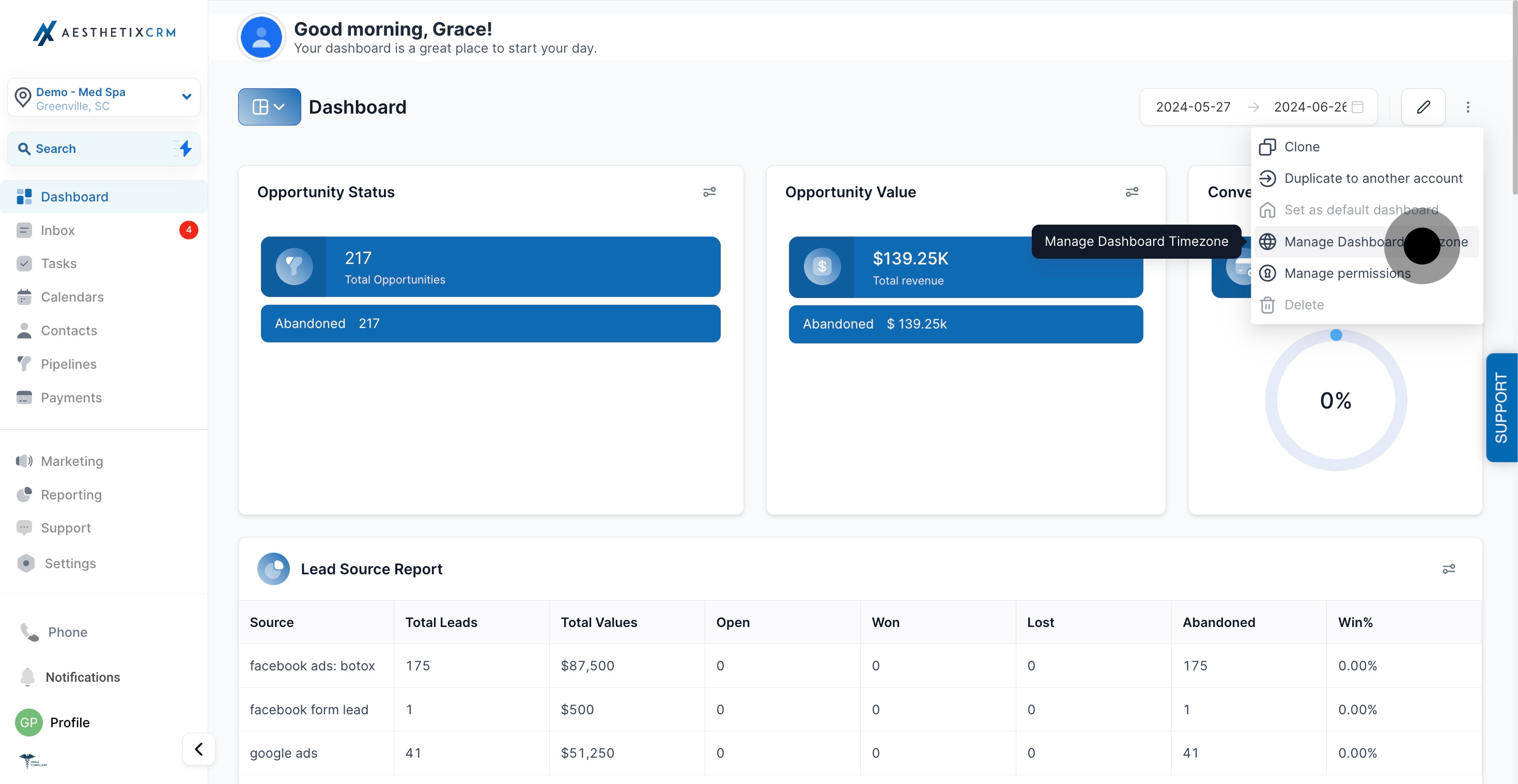1518x784 pixels.
Task: Open the Reporting section in sidebar
Action: [71, 495]
